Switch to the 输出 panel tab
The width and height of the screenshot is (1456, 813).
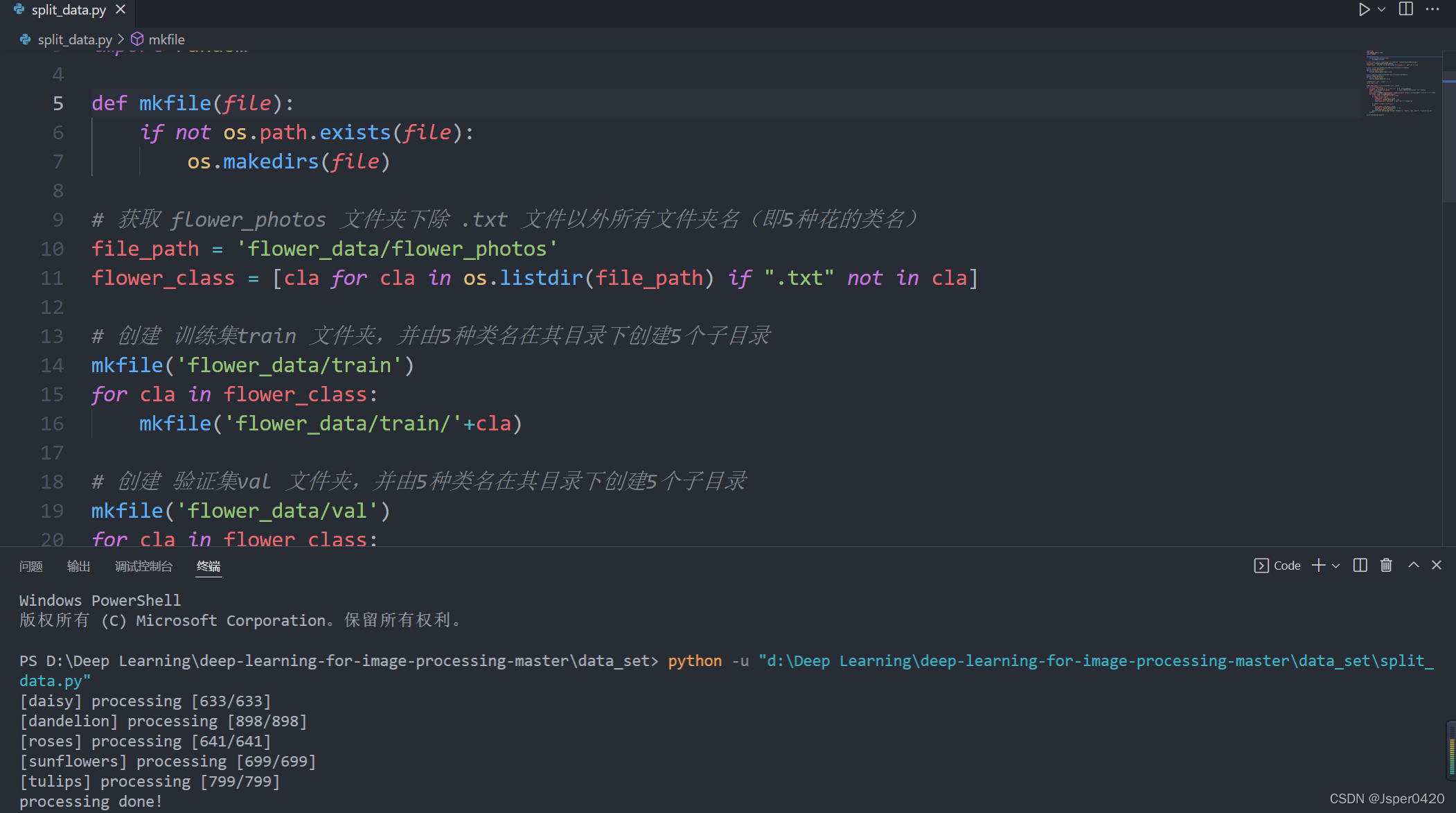click(x=78, y=566)
